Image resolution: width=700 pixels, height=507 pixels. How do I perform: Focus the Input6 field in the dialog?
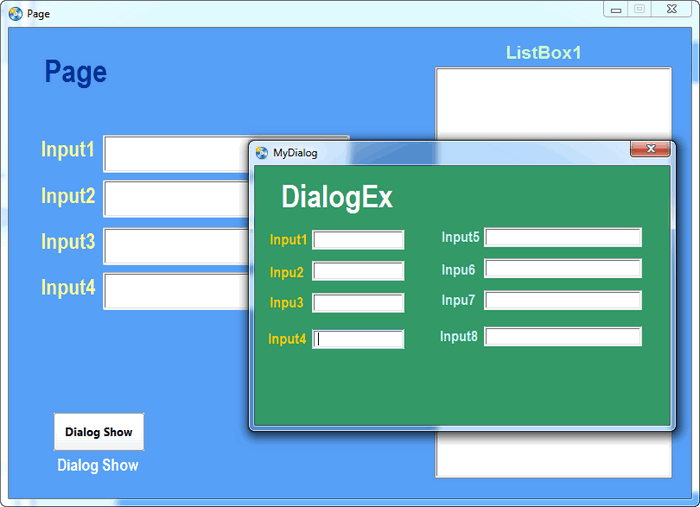(x=563, y=269)
